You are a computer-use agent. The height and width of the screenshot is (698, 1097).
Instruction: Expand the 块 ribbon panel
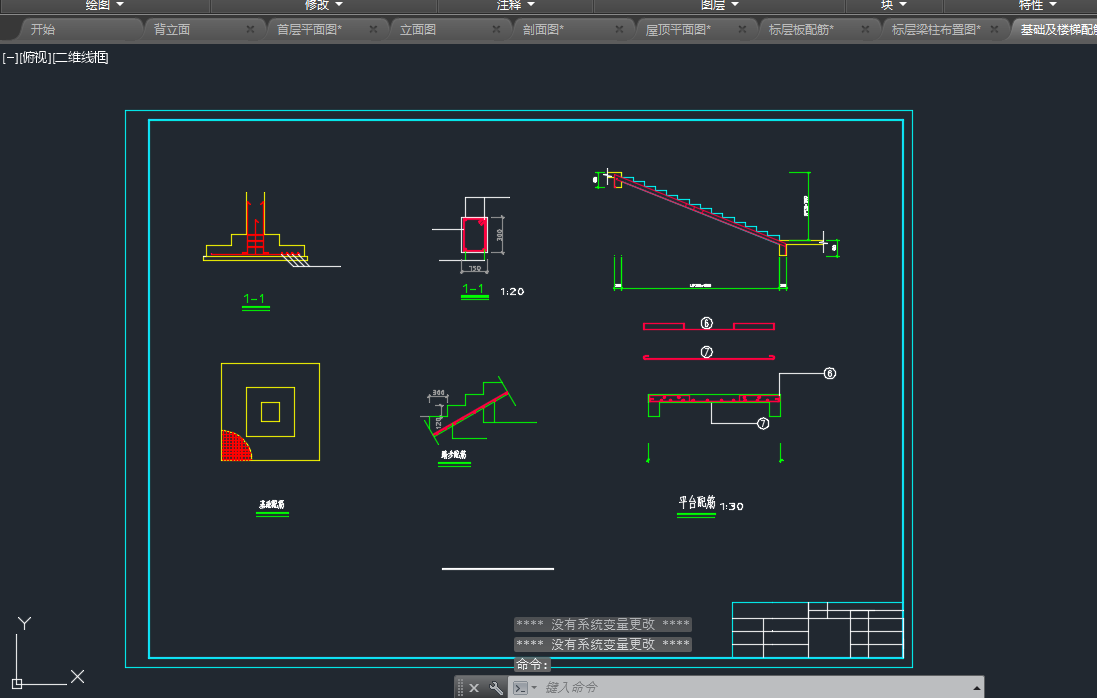click(893, 5)
